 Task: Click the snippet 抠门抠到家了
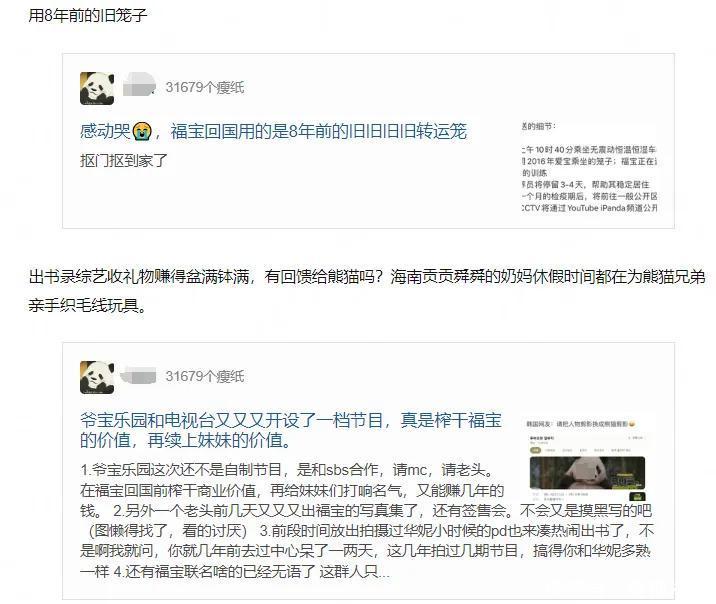click(x=124, y=160)
